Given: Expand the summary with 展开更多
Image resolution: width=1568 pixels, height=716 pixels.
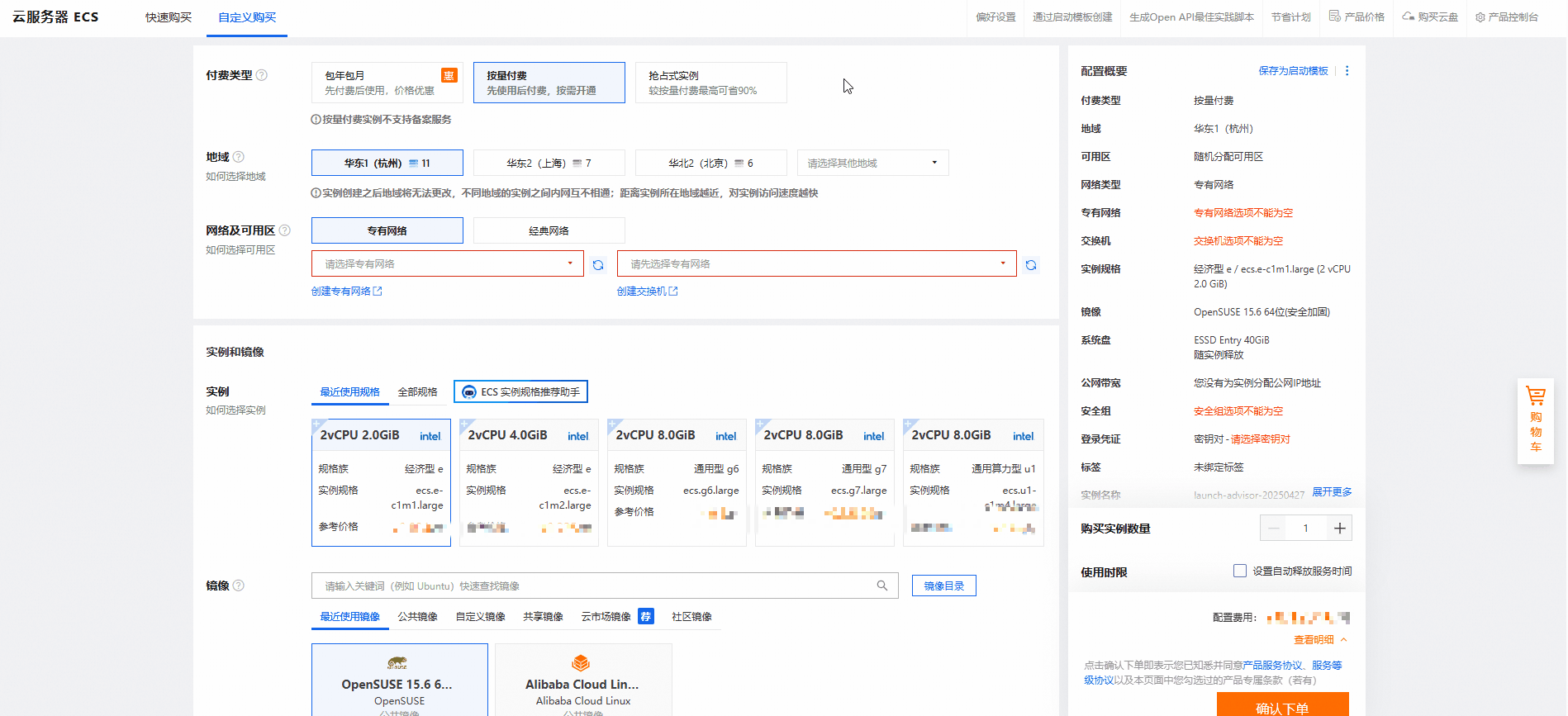Looking at the screenshot, I should pyautogui.click(x=1332, y=491).
